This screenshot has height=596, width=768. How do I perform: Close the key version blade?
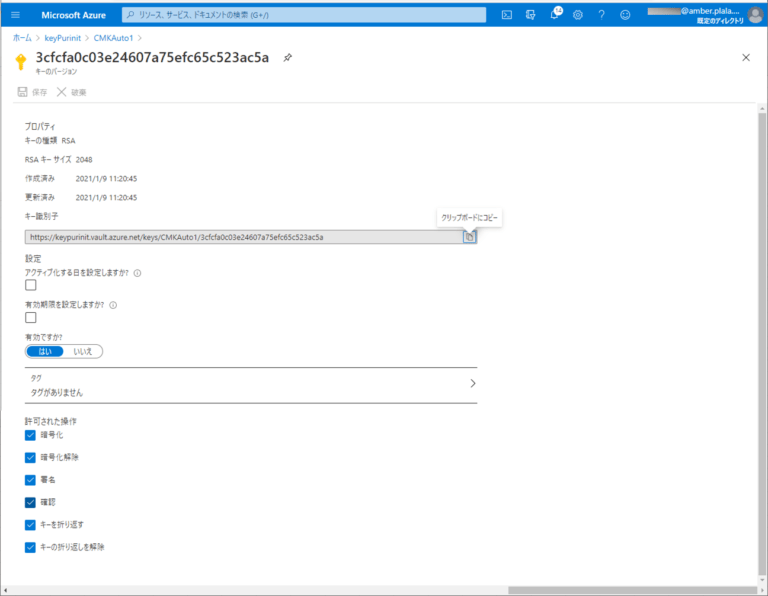746,58
